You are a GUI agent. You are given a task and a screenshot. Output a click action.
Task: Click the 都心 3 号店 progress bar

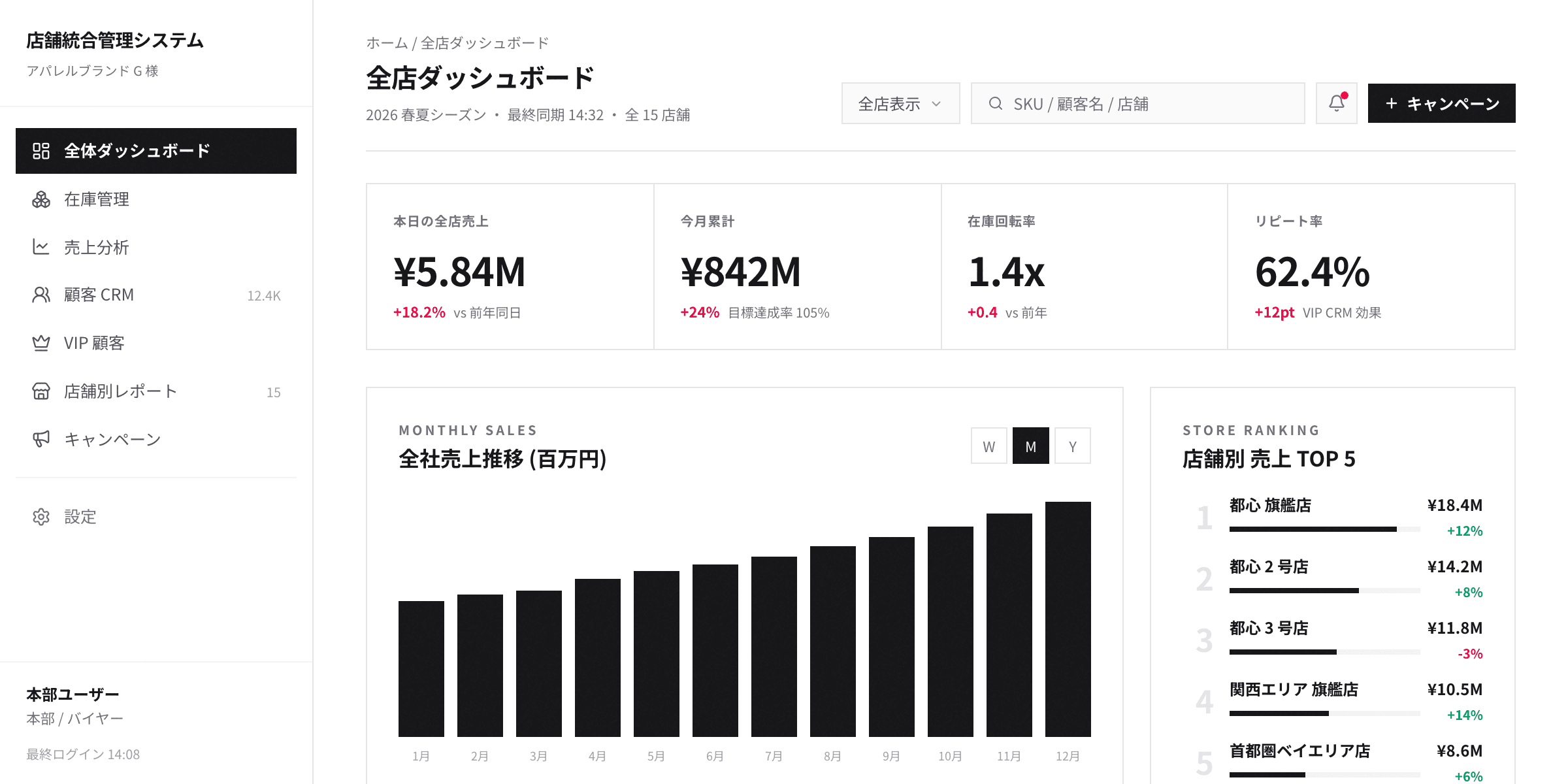pos(1326,651)
